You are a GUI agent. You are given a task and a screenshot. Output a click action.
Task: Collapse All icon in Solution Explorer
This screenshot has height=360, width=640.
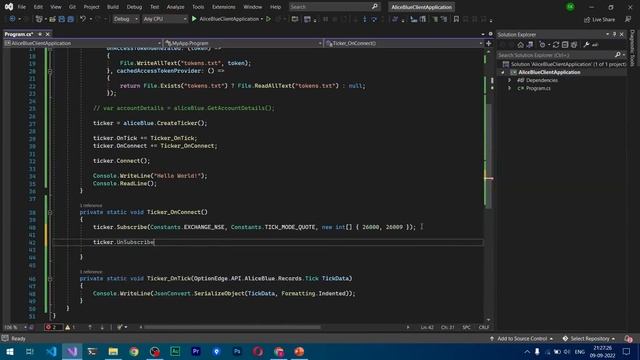[565, 45]
